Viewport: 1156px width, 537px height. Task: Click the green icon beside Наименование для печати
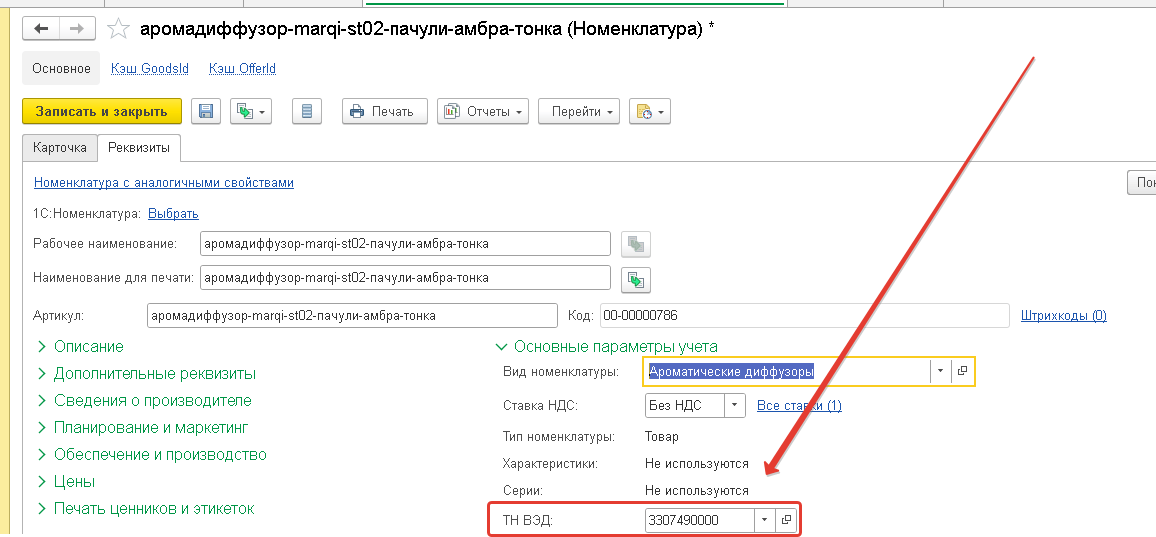click(x=636, y=277)
